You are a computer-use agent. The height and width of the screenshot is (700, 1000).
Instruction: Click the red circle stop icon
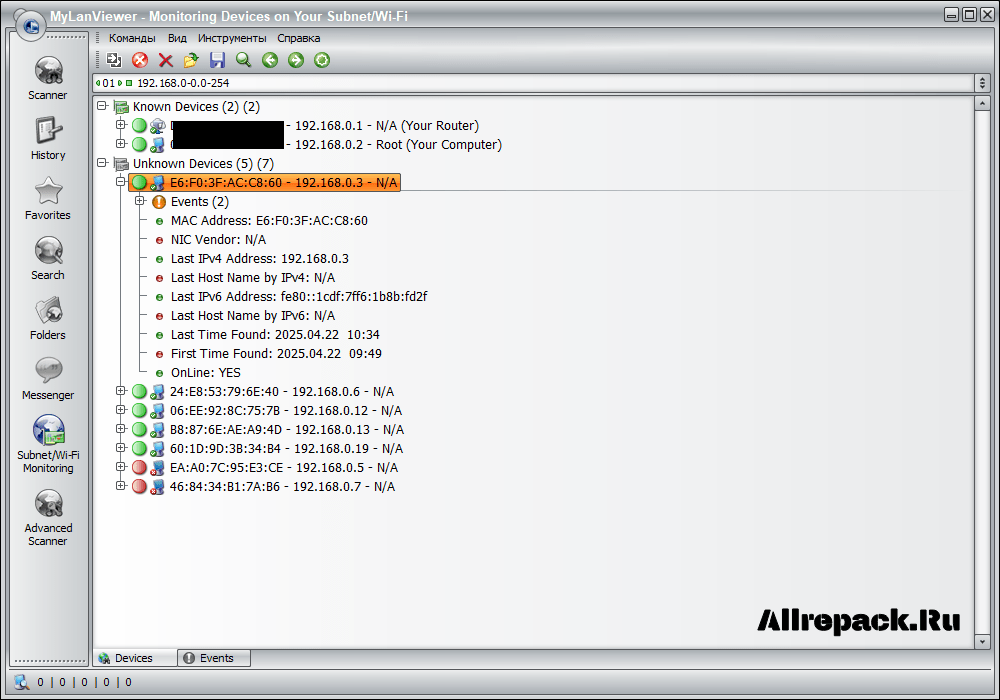140,60
